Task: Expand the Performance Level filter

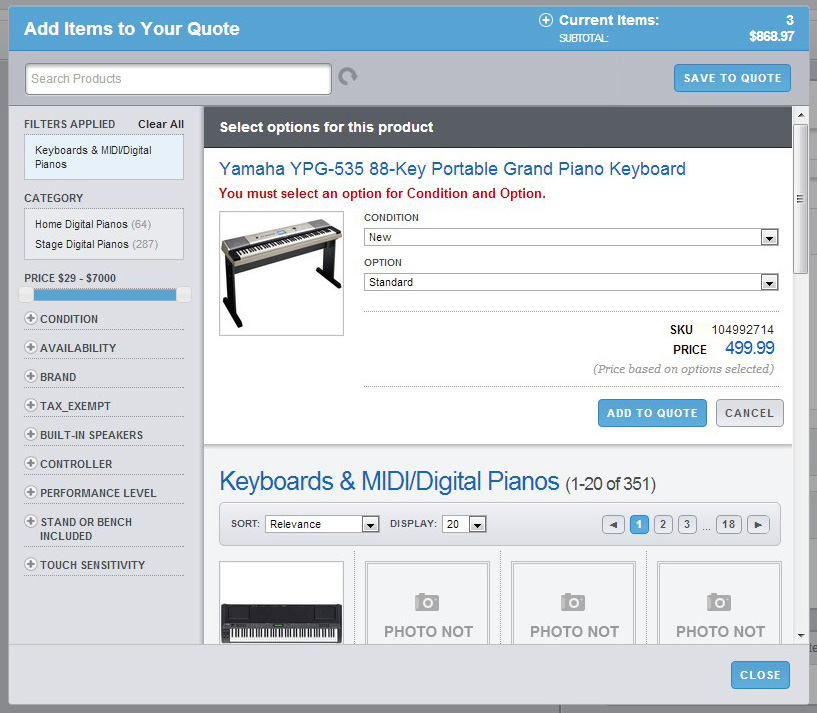Action: tap(31, 492)
